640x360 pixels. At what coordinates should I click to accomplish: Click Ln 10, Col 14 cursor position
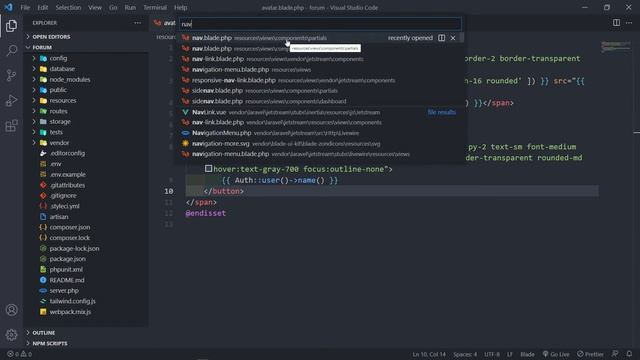pyautogui.click(x=429, y=354)
